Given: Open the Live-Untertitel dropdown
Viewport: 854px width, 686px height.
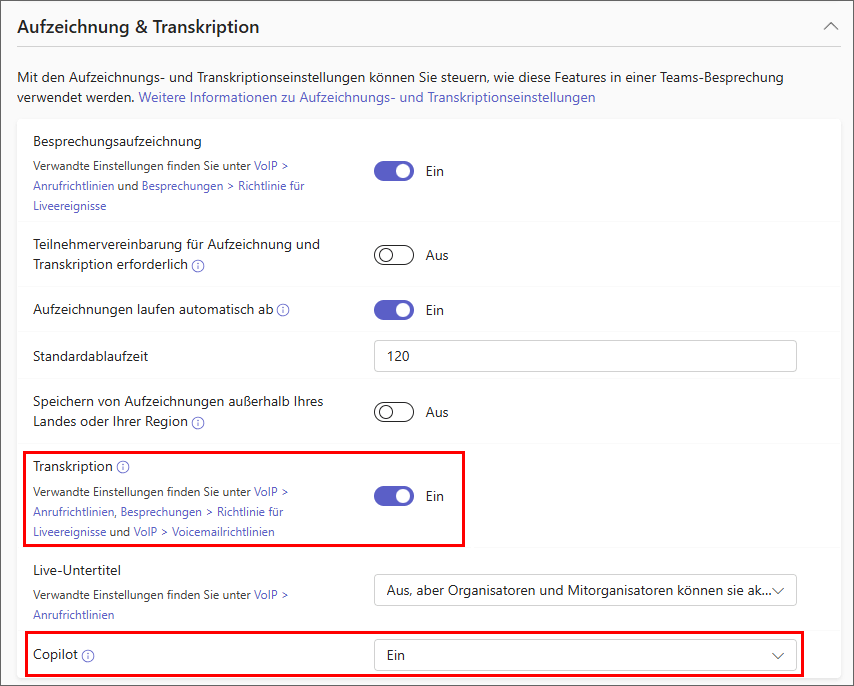Looking at the screenshot, I should click(x=585, y=590).
